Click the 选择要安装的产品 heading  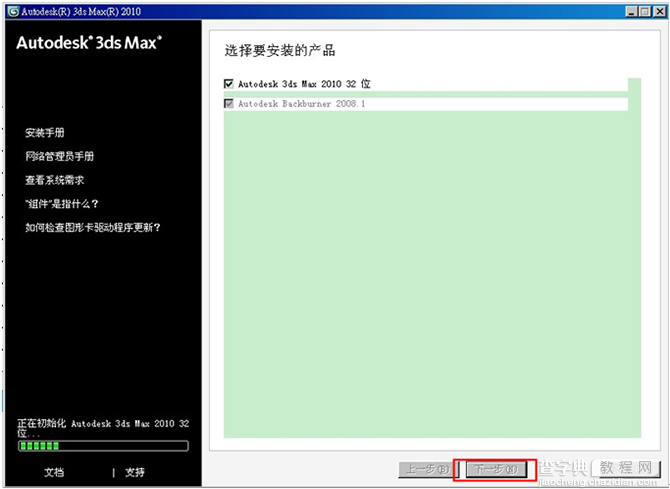[x=280, y=50]
